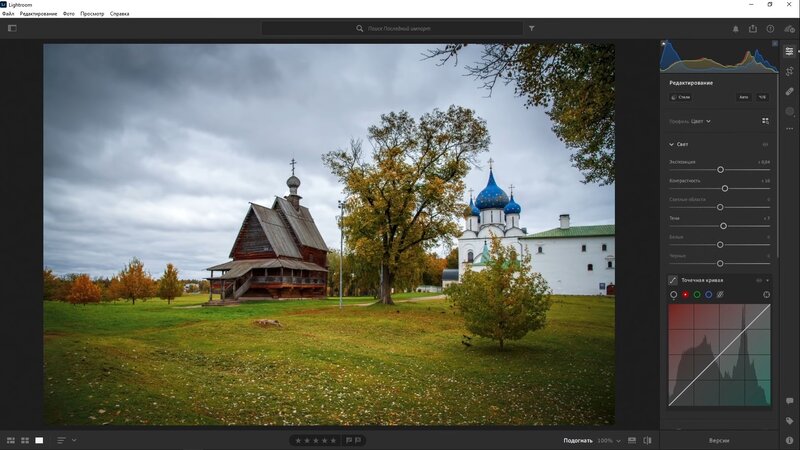
Task: Open cloud sync status icon
Action: [x=789, y=29]
